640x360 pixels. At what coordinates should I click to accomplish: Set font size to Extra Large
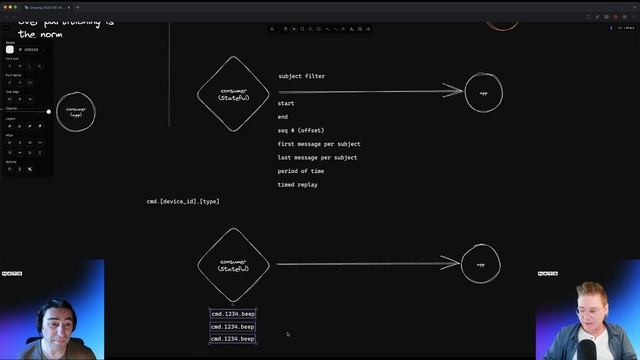pos(40,66)
